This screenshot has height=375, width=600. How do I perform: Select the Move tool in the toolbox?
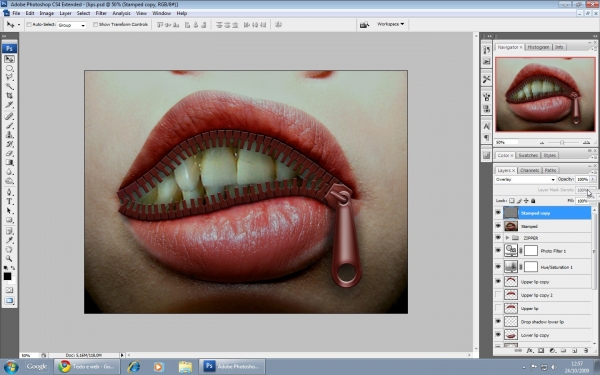[9, 59]
